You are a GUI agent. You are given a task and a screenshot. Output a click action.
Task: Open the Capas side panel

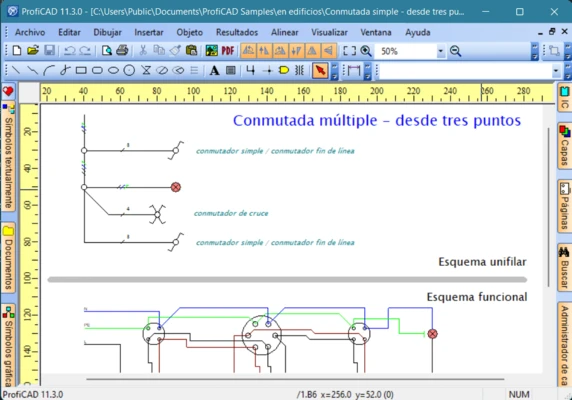click(x=564, y=146)
